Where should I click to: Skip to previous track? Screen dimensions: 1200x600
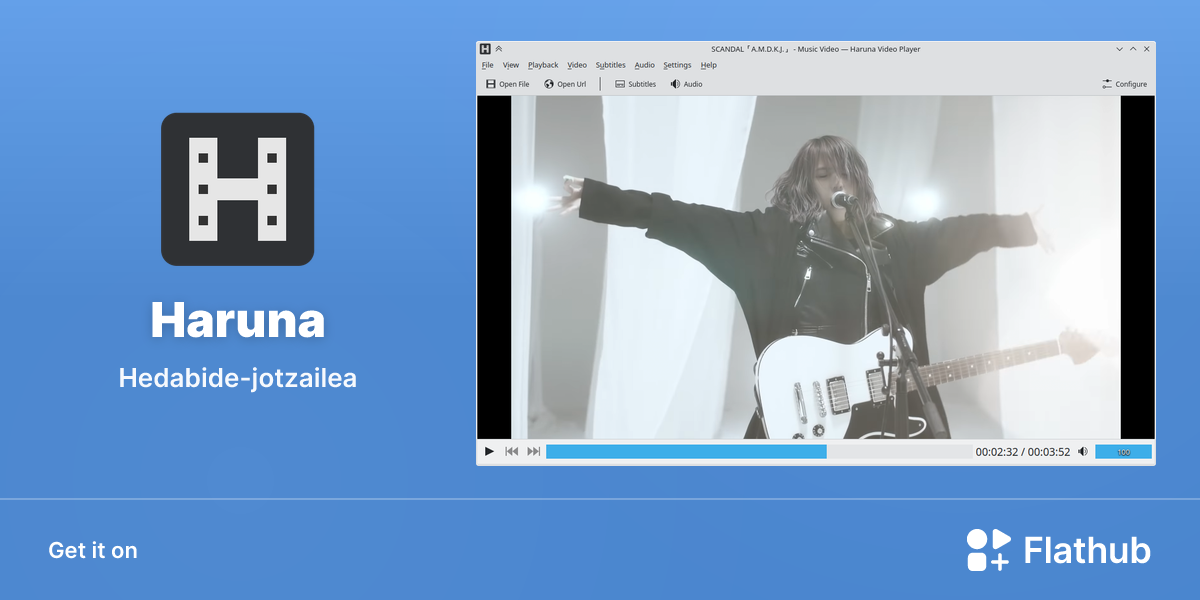click(512, 452)
